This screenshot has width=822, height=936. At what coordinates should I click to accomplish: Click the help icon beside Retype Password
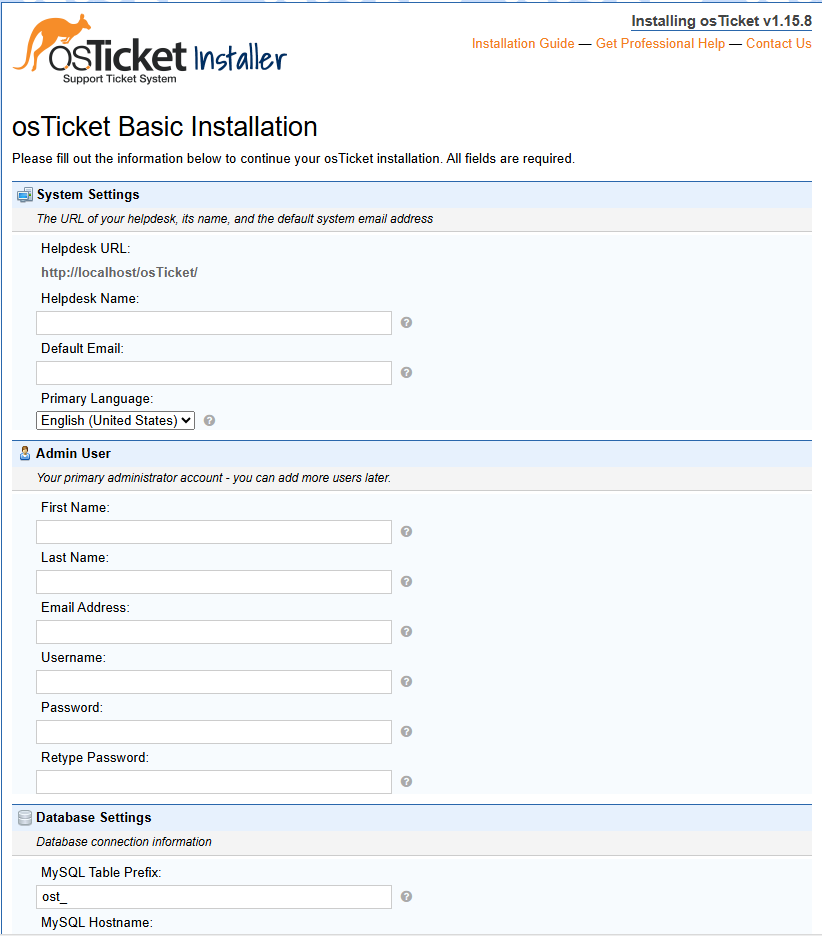tap(406, 781)
